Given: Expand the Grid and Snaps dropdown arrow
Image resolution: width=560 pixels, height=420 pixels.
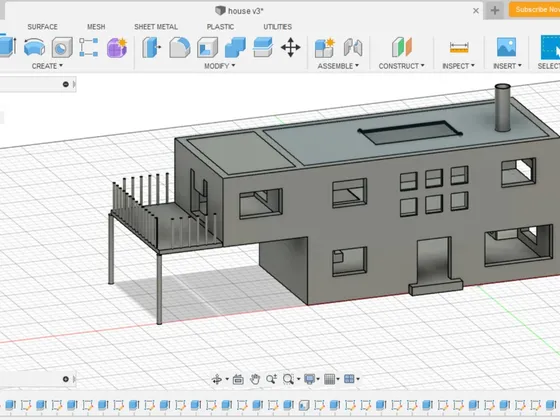Looking at the screenshot, I should tap(338, 379).
